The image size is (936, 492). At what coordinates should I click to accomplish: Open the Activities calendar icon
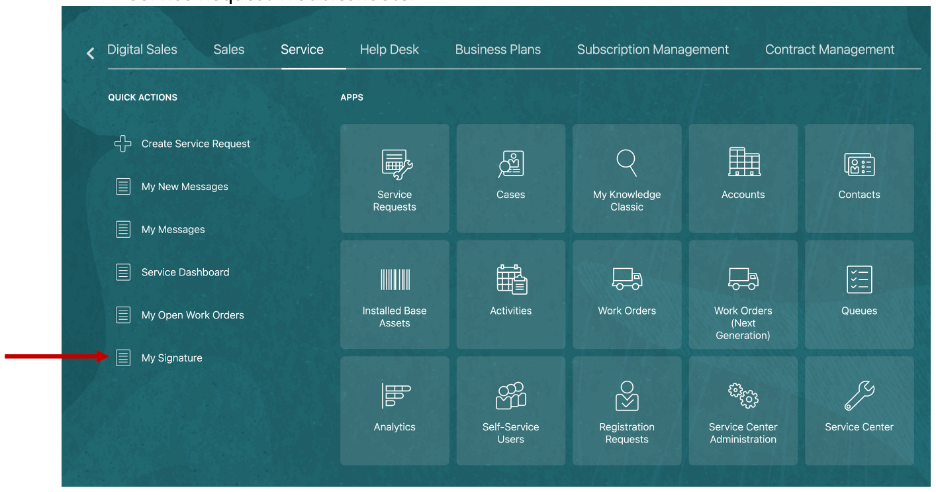[x=512, y=279]
